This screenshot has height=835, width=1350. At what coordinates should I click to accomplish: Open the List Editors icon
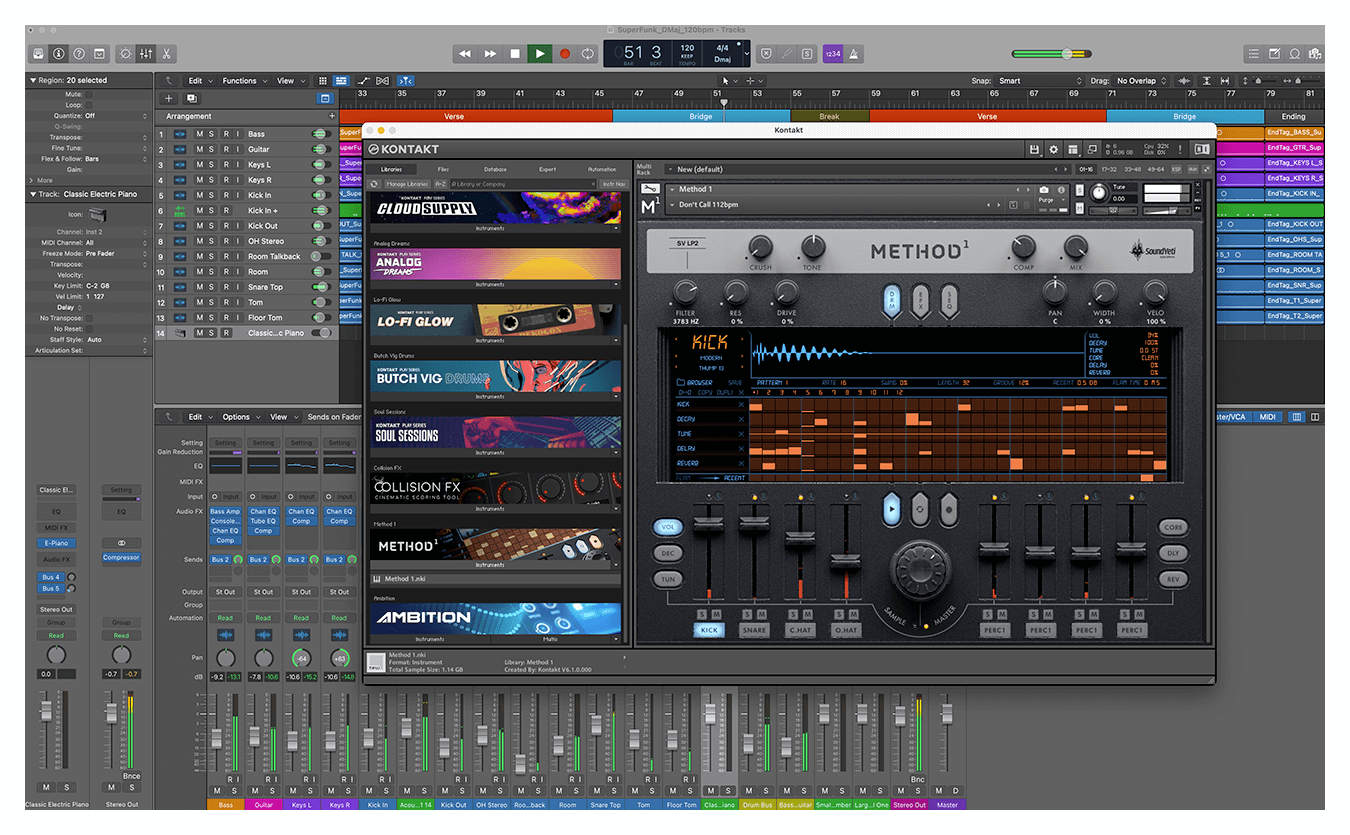pos(1254,53)
